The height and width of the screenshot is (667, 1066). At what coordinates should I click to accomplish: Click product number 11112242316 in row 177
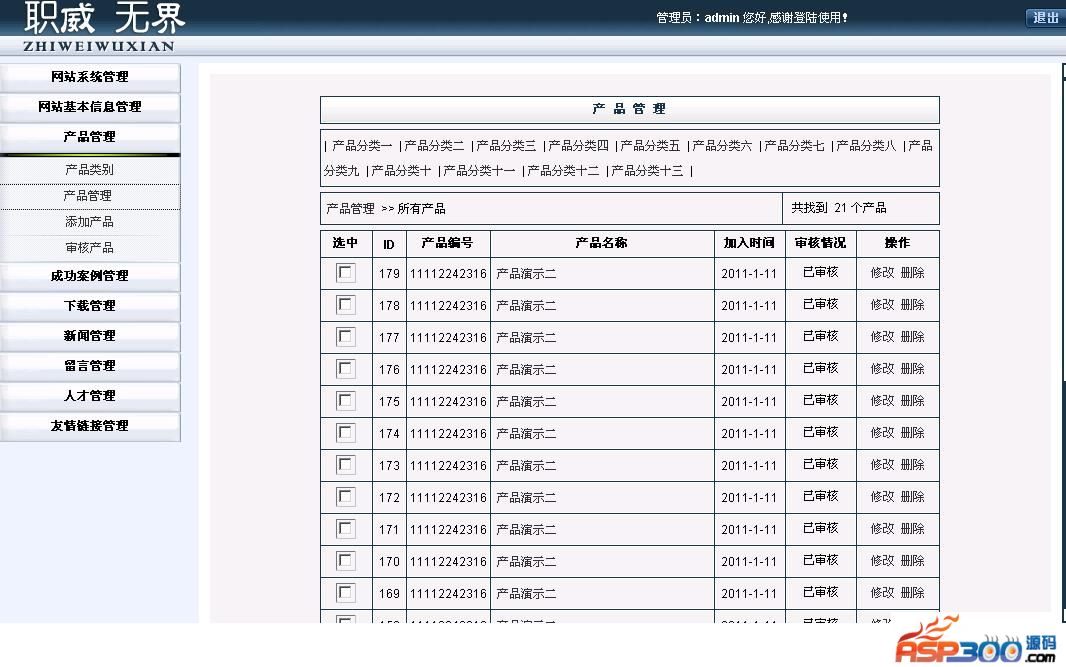448,338
